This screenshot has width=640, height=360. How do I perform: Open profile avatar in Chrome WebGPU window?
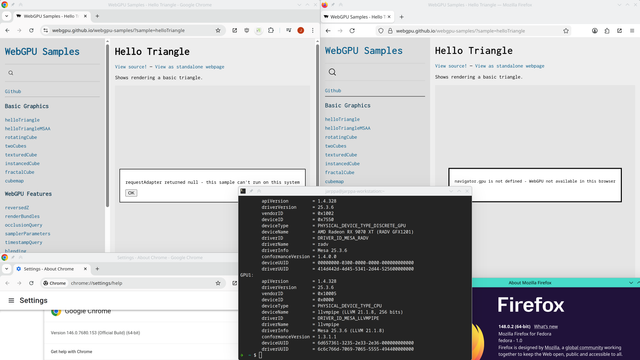[x=300, y=30]
